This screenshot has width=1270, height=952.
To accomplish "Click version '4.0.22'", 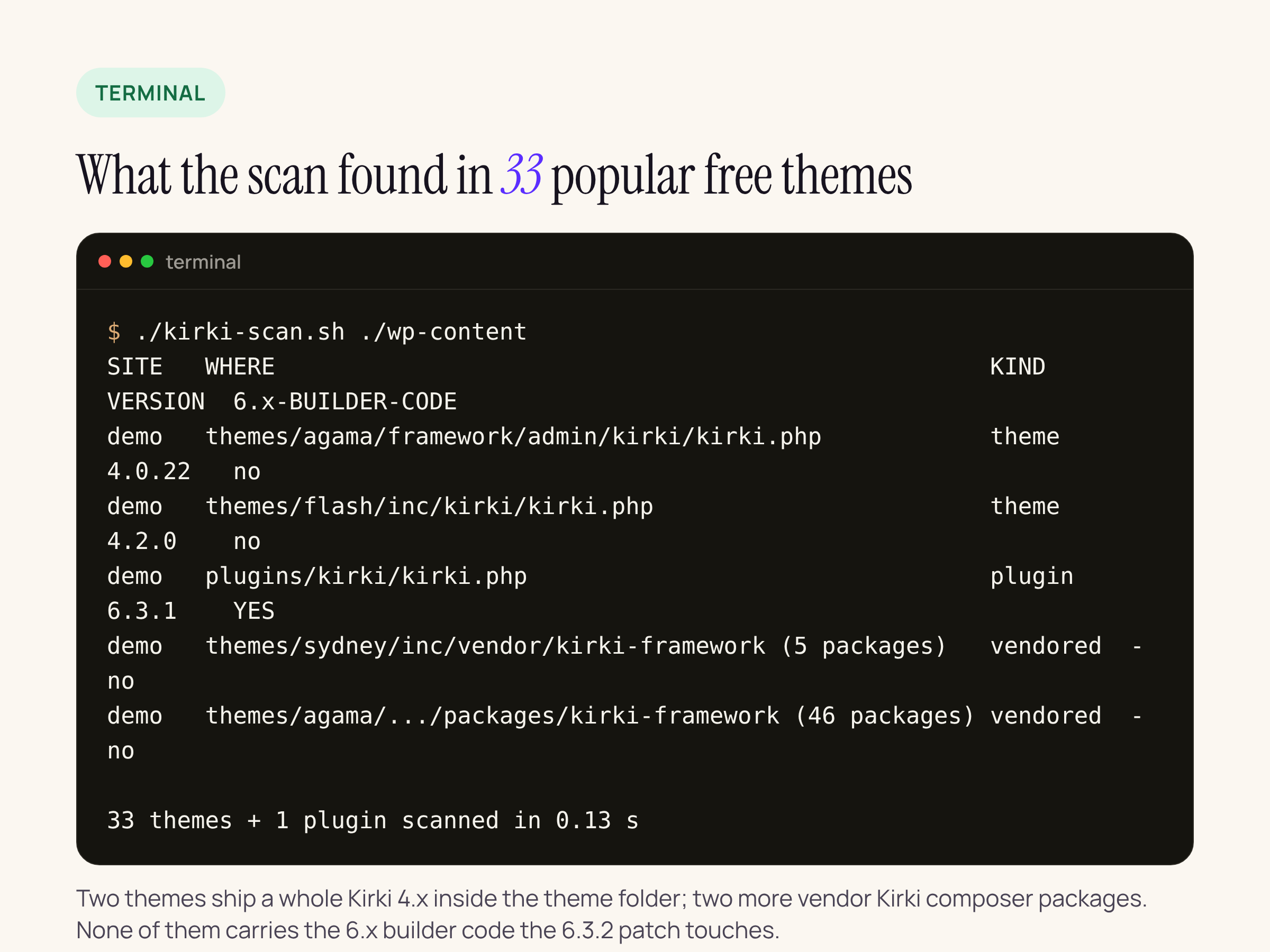I will pos(149,472).
